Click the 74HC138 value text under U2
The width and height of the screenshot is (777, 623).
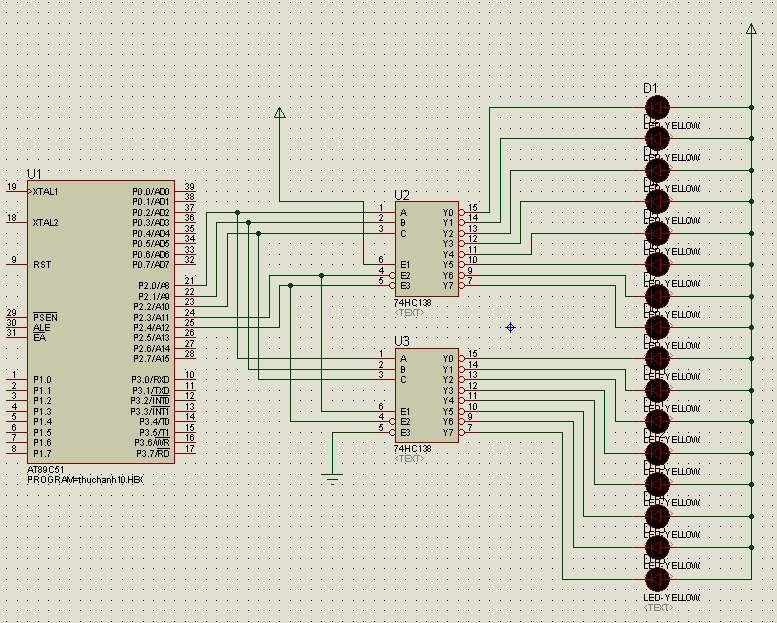click(413, 303)
